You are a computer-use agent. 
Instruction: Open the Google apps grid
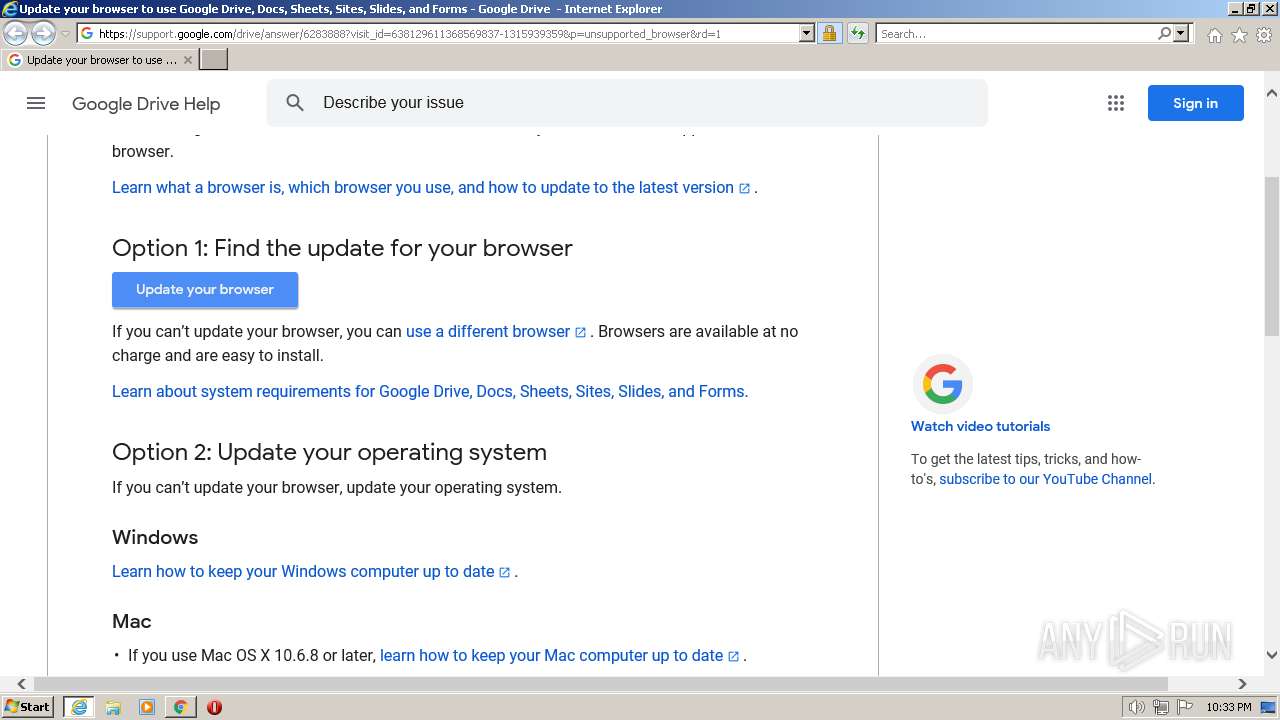point(1116,103)
